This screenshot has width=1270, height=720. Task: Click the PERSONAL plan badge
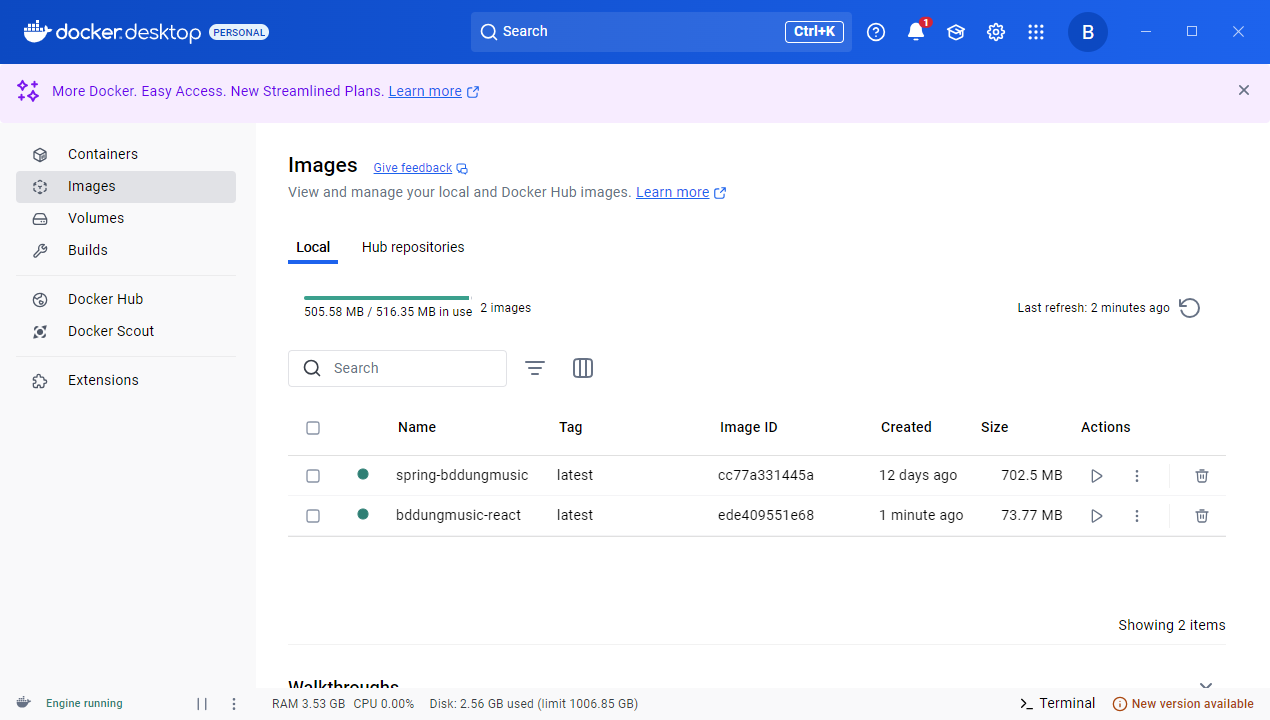pos(239,32)
